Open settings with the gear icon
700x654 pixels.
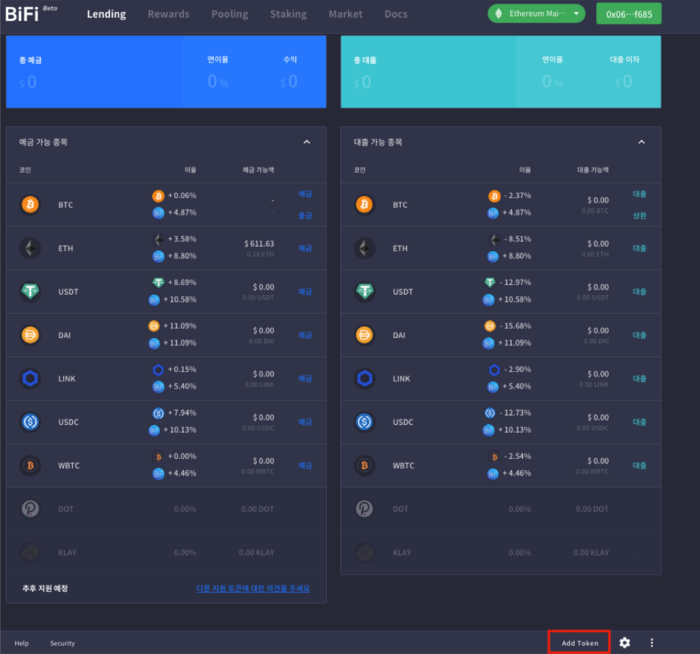[x=625, y=643]
